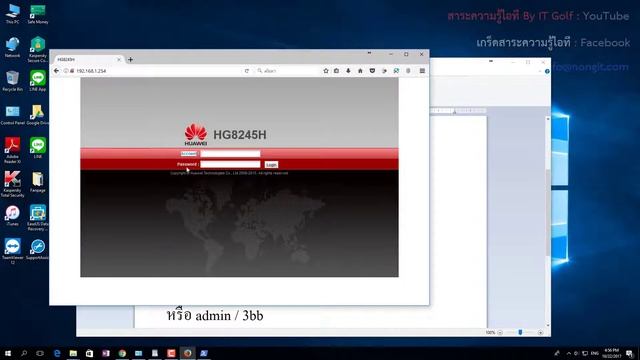The image size is (640, 360).
Task: Reload the router login page
Action: (247, 71)
